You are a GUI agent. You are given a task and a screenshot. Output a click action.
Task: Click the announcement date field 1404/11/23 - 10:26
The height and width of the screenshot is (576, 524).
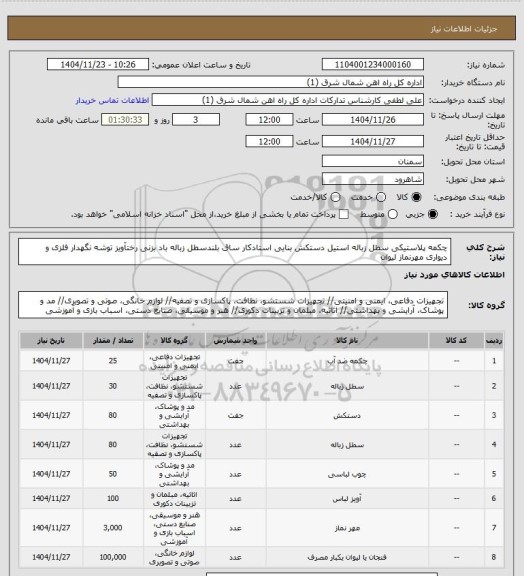point(98,65)
